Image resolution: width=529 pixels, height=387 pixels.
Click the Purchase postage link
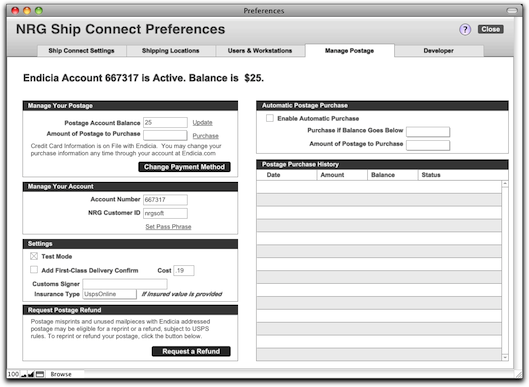[x=205, y=136]
